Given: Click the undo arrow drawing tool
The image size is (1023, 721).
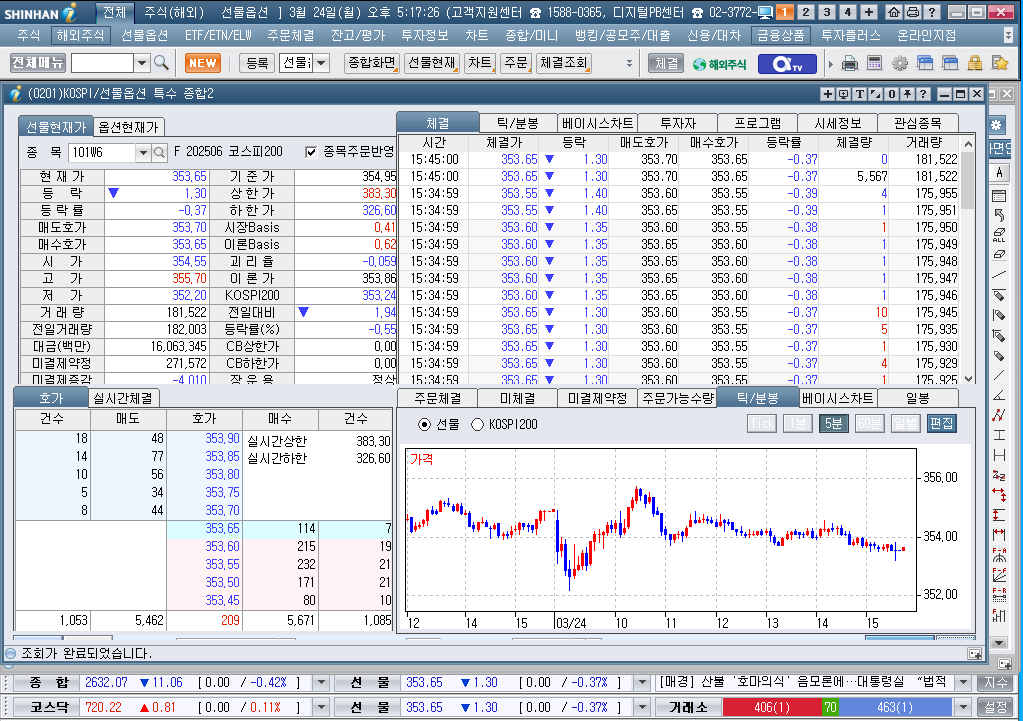Looking at the screenshot, I should 999,215.
